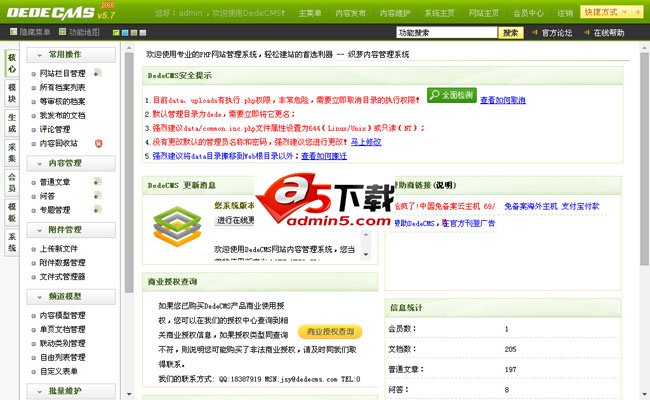This screenshot has height=400, width=650.
Task: Open the 马上修改 link
Action: click(366, 142)
